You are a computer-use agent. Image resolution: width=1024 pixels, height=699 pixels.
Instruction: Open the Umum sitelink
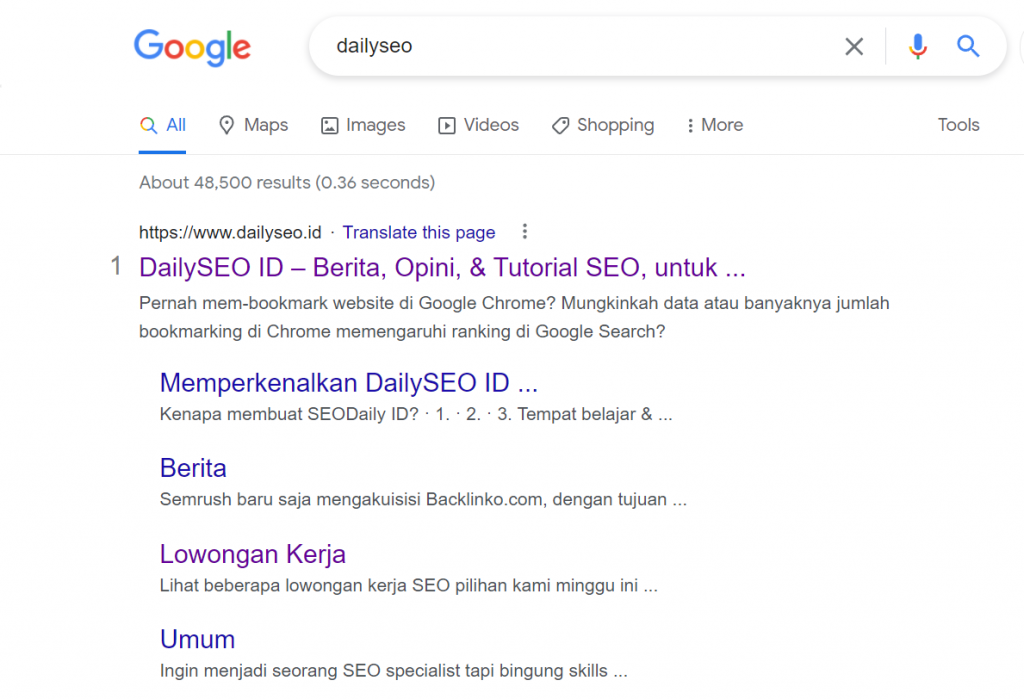pos(197,640)
